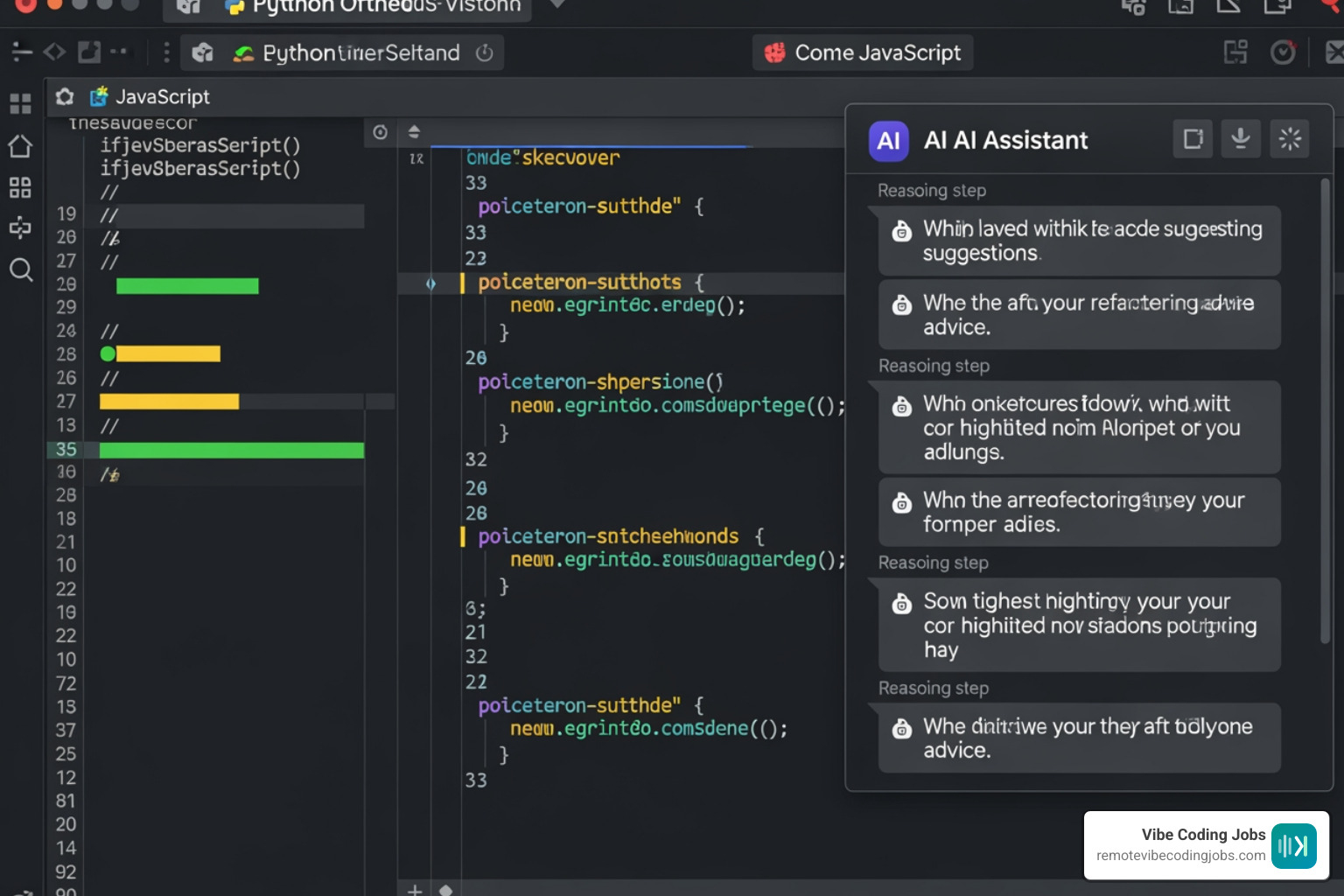Screen dimensions: 1344x896
Task: Click the AI AI Assistant panel title
Action: [x=1006, y=141]
